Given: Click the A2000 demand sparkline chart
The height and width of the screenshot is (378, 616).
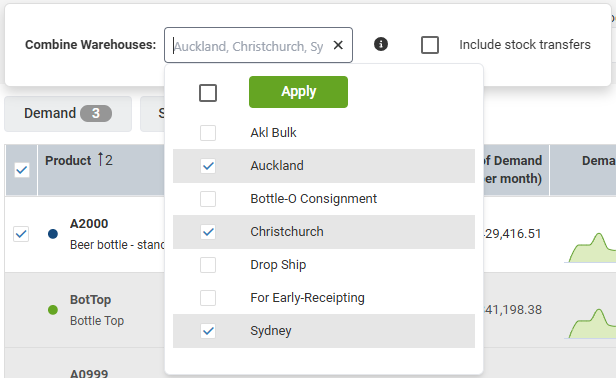Looking at the screenshot, I should pyautogui.click(x=590, y=247).
